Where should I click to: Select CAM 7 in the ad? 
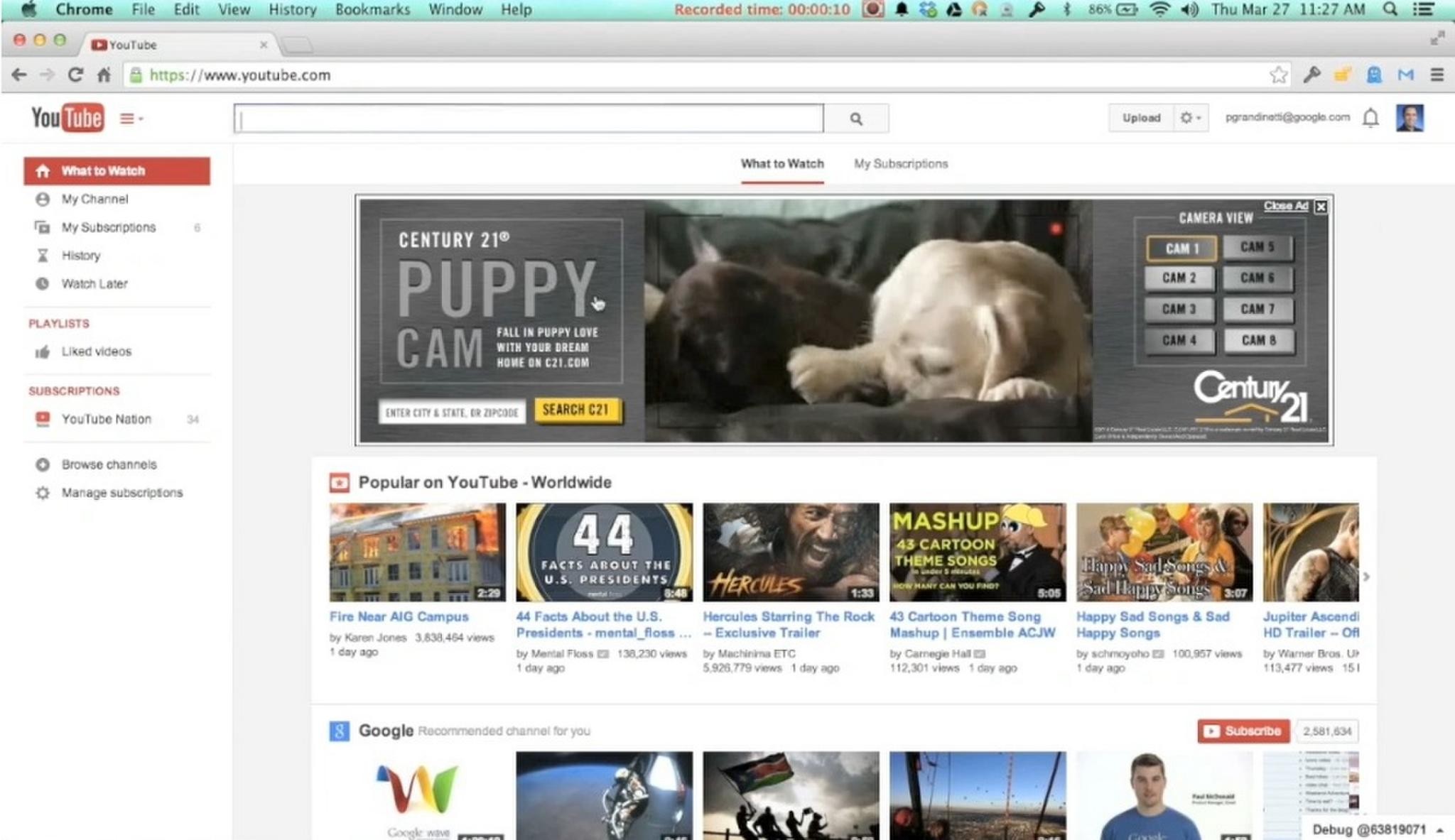tap(1258, 309)
